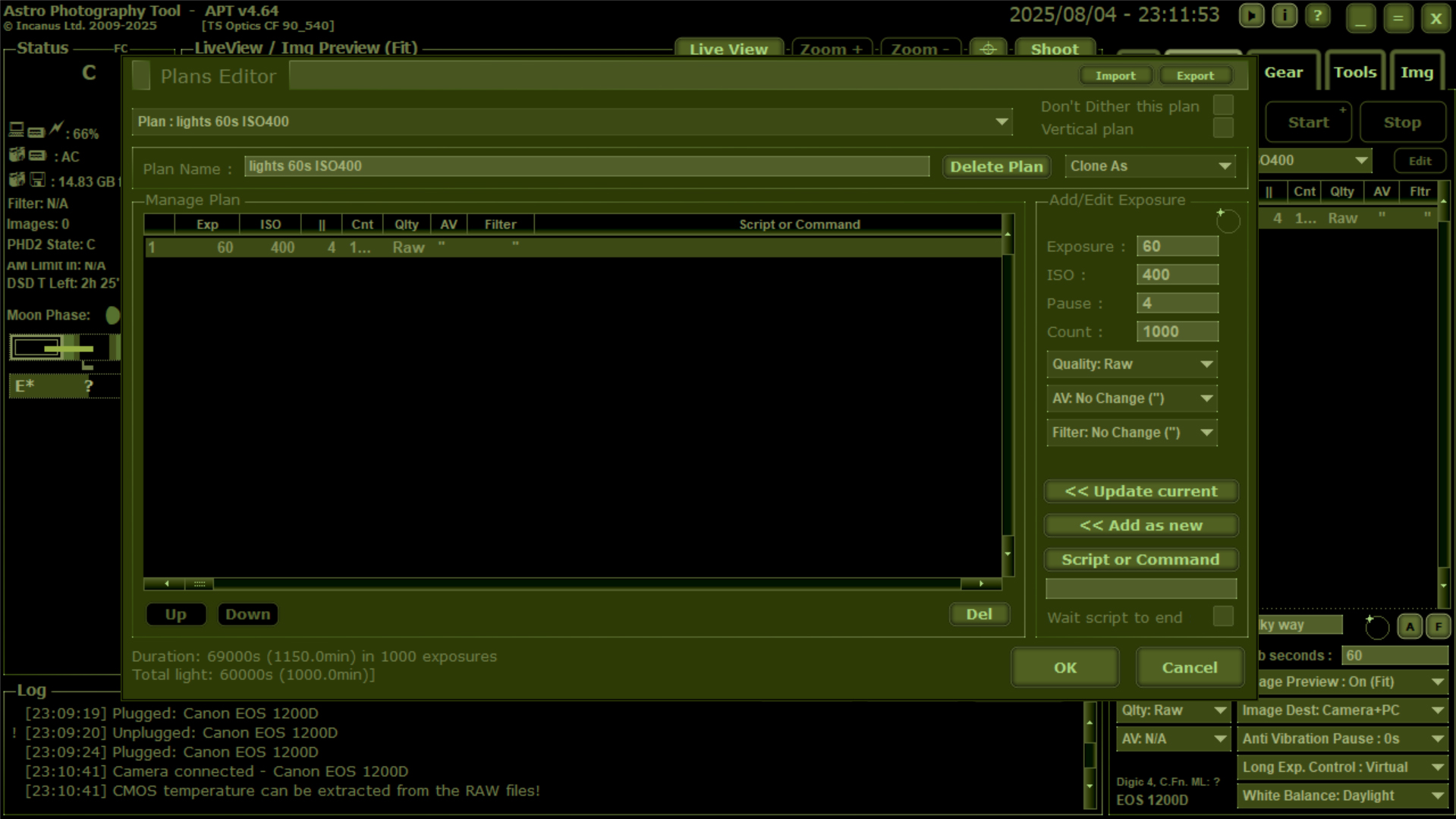
Task: Click the plan list scroll-down arrow
Action: (1008, 554)
